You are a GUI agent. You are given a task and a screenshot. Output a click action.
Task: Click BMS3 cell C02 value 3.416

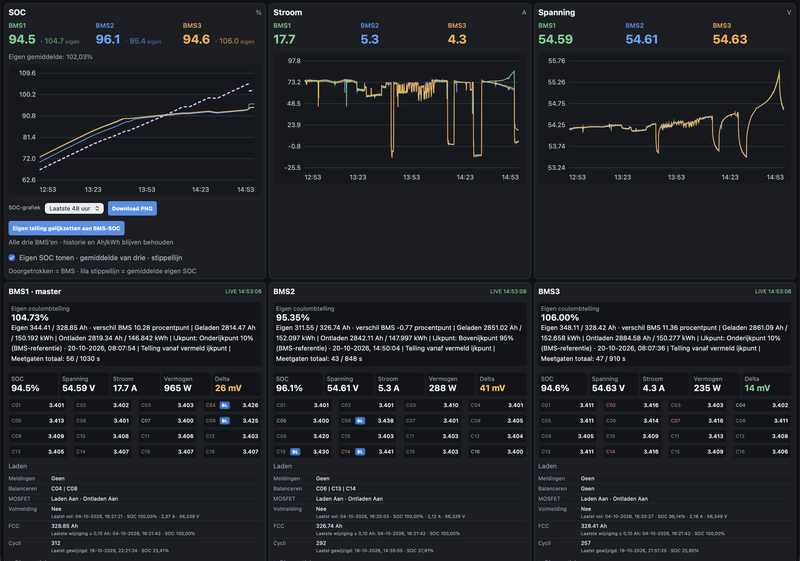pyautogui.click(x=651, y=405)
